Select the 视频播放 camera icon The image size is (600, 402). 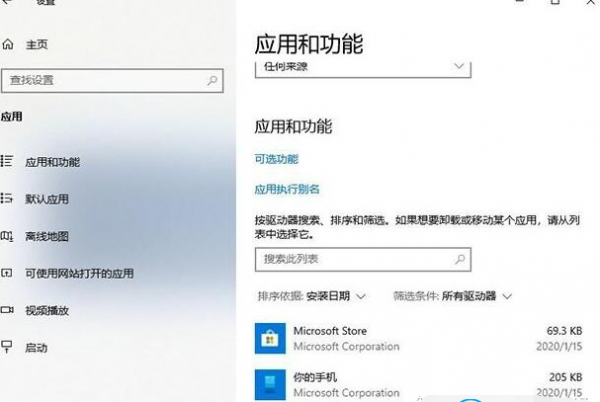pyautogui.click(x=7, y=310)
